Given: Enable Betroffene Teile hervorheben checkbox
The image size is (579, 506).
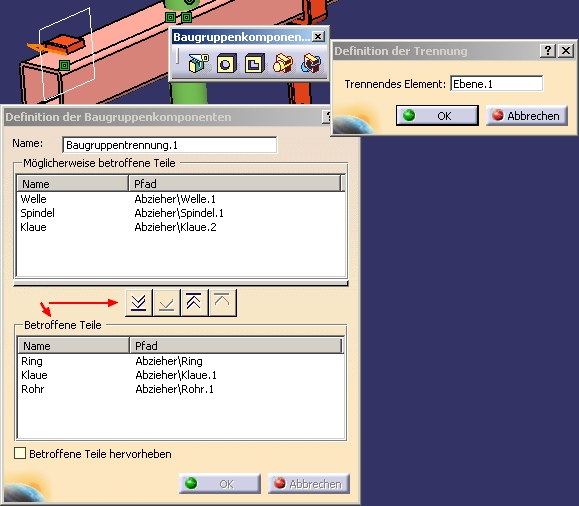Looking at the screenshot, I should point(20,453).
